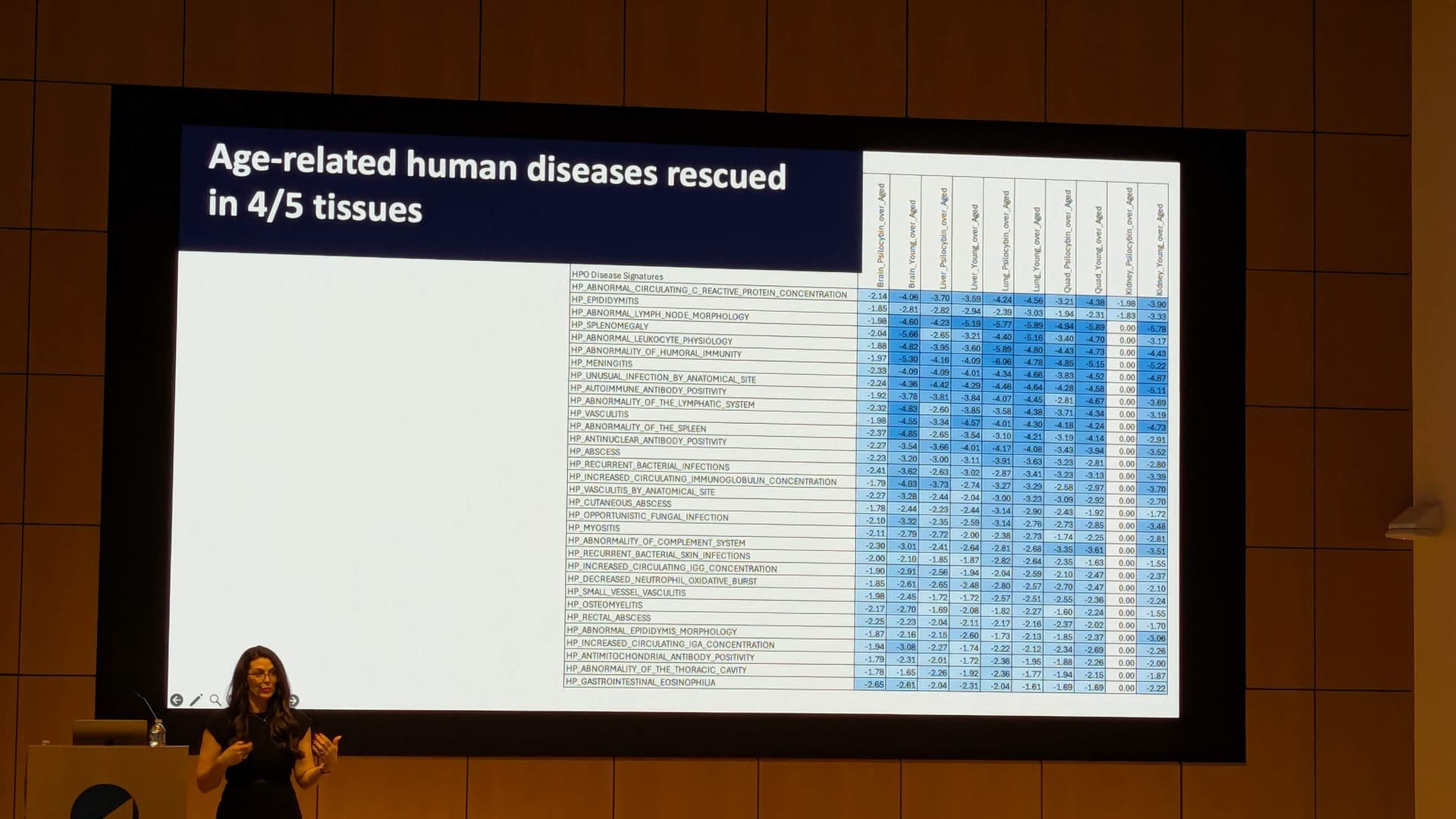1456x819 pixels.
Task: Select the HP_SPLENOMEGALY row label
Action: pos(610,326)
